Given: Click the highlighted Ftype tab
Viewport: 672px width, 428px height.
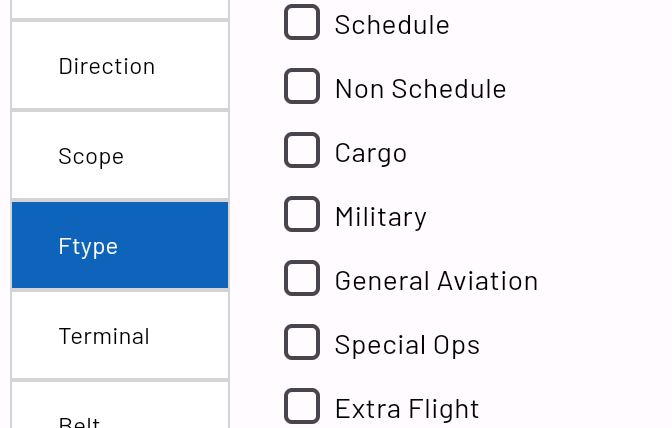Looking at the screenshot, I should click(120, 245).
